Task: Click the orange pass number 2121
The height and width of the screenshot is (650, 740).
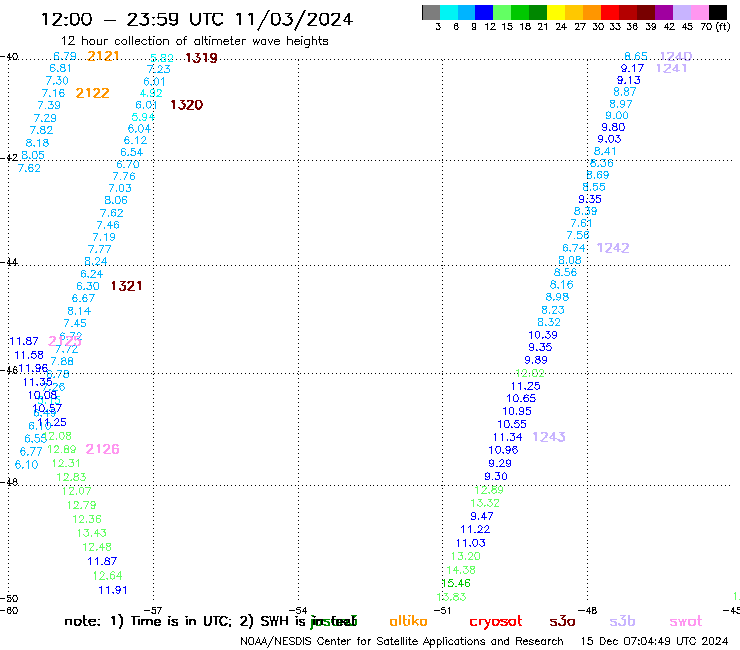Action: click(103, 56)
